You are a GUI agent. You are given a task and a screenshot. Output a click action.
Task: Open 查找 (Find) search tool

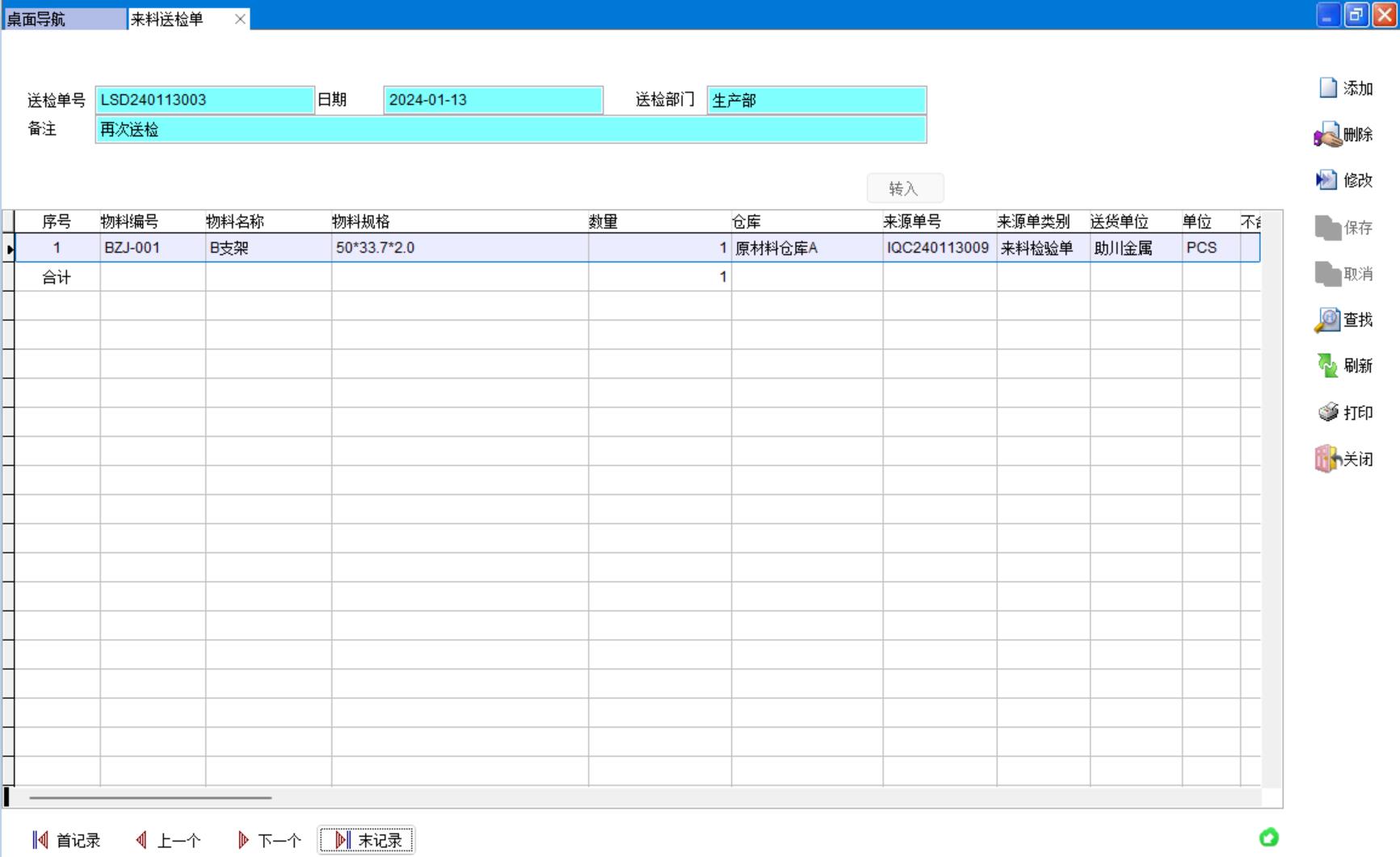coord(1327,321)
